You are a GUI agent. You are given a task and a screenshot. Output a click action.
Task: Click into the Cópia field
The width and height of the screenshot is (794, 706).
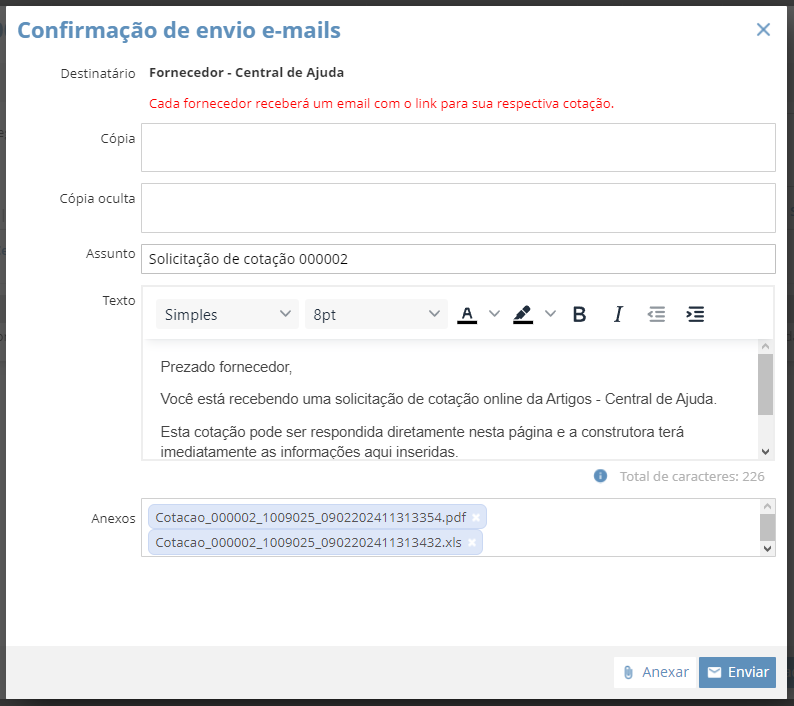coord(458,147)
